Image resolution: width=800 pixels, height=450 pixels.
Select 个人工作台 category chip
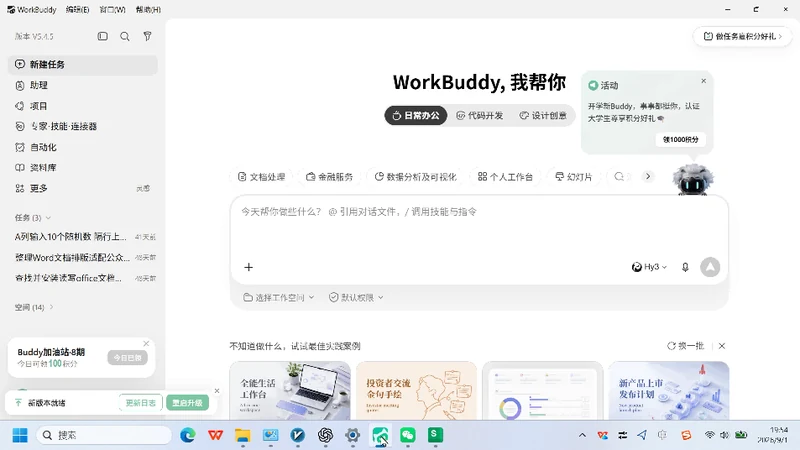coord(505,177)
